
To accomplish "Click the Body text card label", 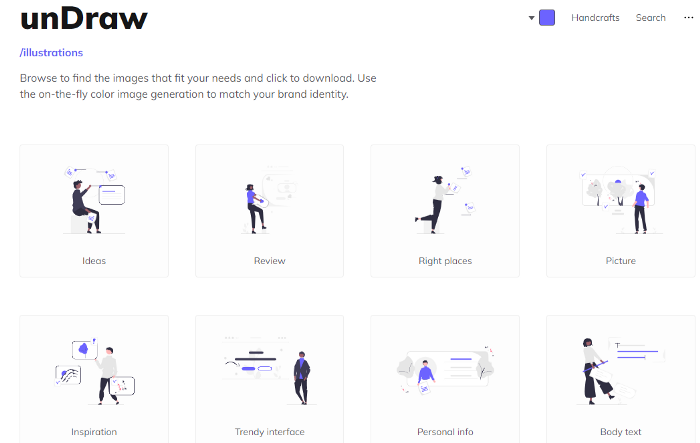I will point(621,432).
